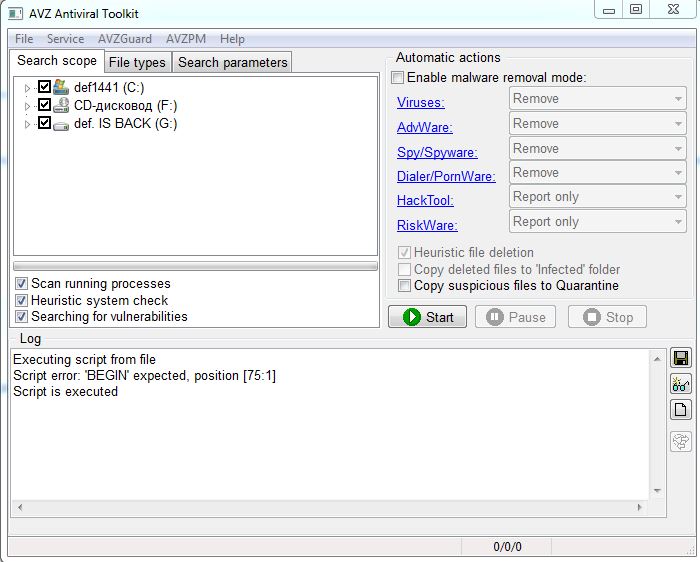Viewport: 700px width, 562px height.
Task: Open the Dialer/PornWare action dropdown
Action: tap(597, 172)
